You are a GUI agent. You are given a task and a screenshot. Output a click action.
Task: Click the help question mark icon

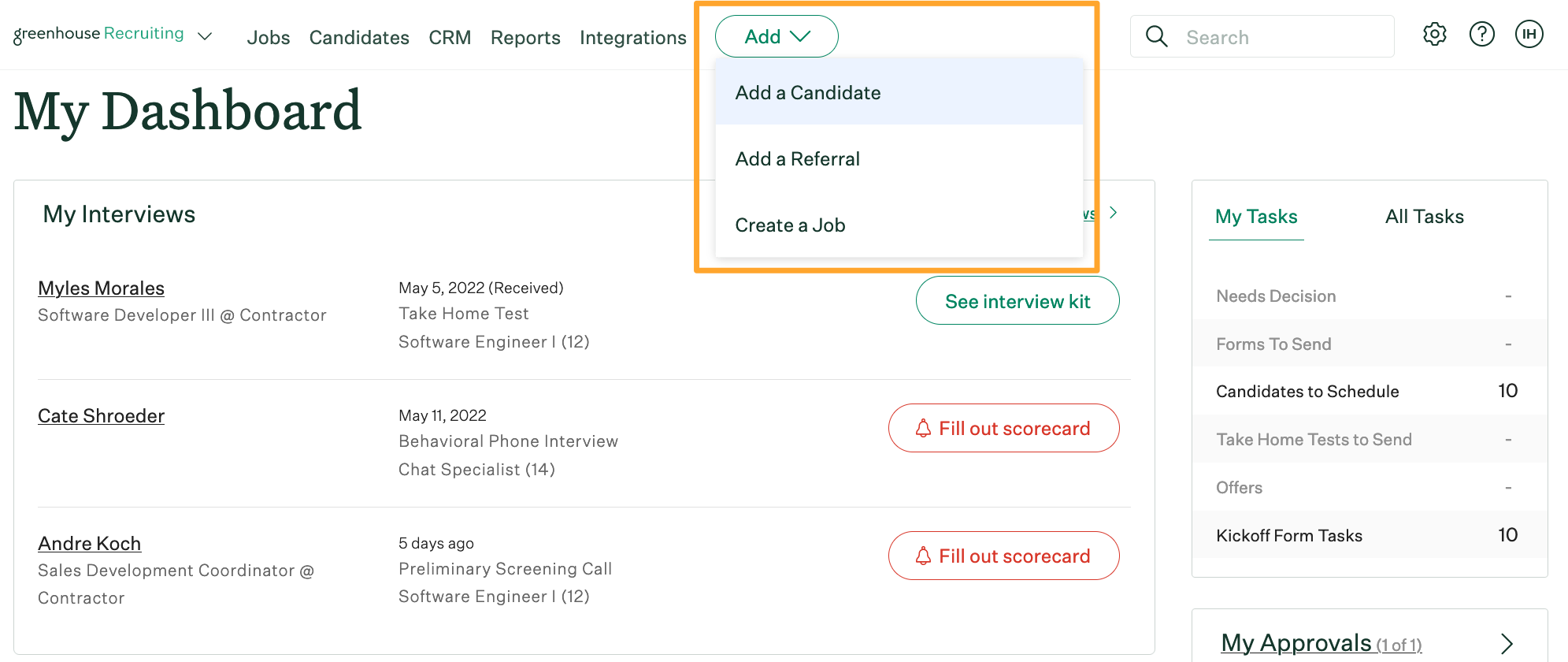[x=1481, y=35]
